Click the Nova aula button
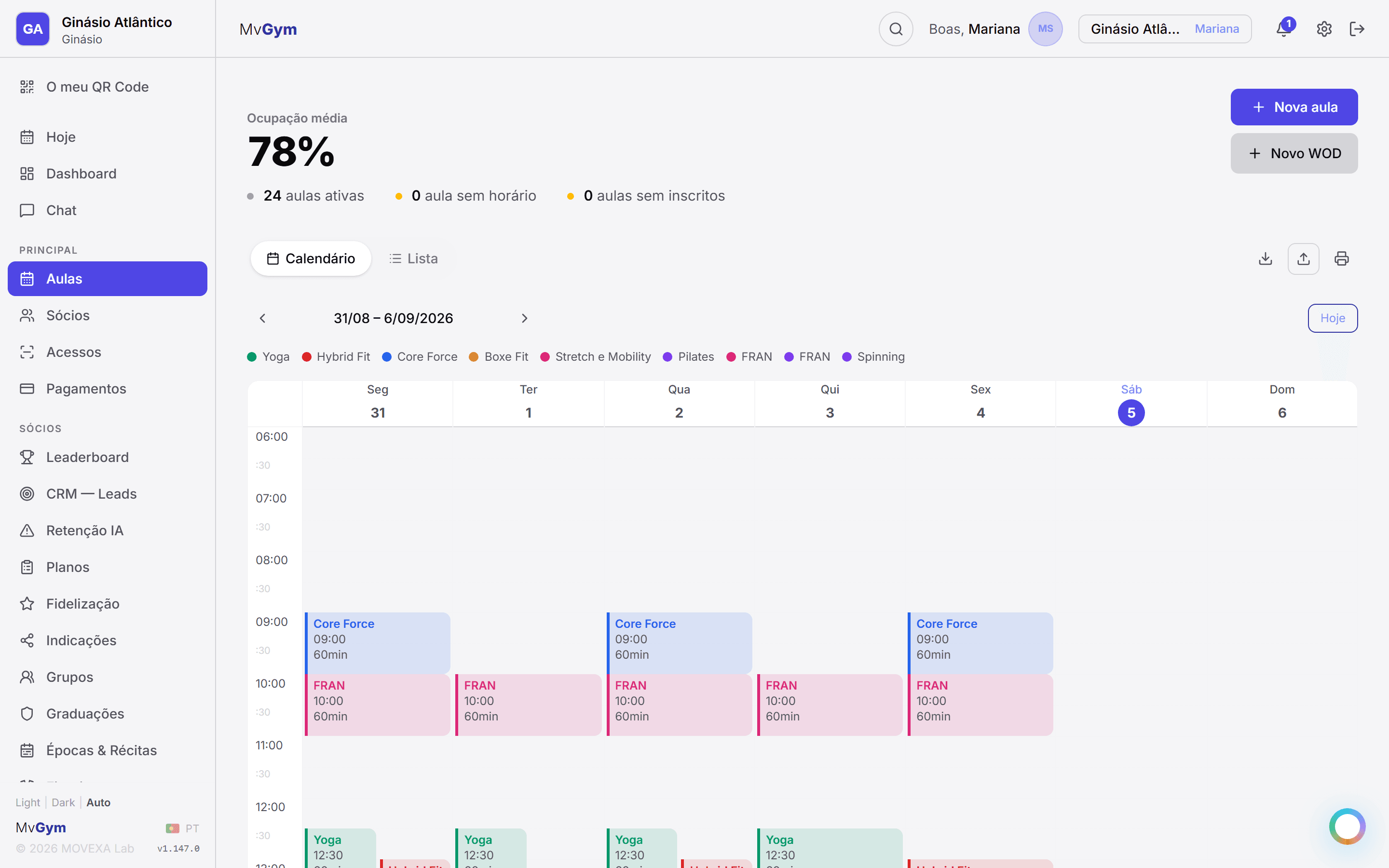The height and width of the screenshot is (868, 1389). coord(1294,107)
